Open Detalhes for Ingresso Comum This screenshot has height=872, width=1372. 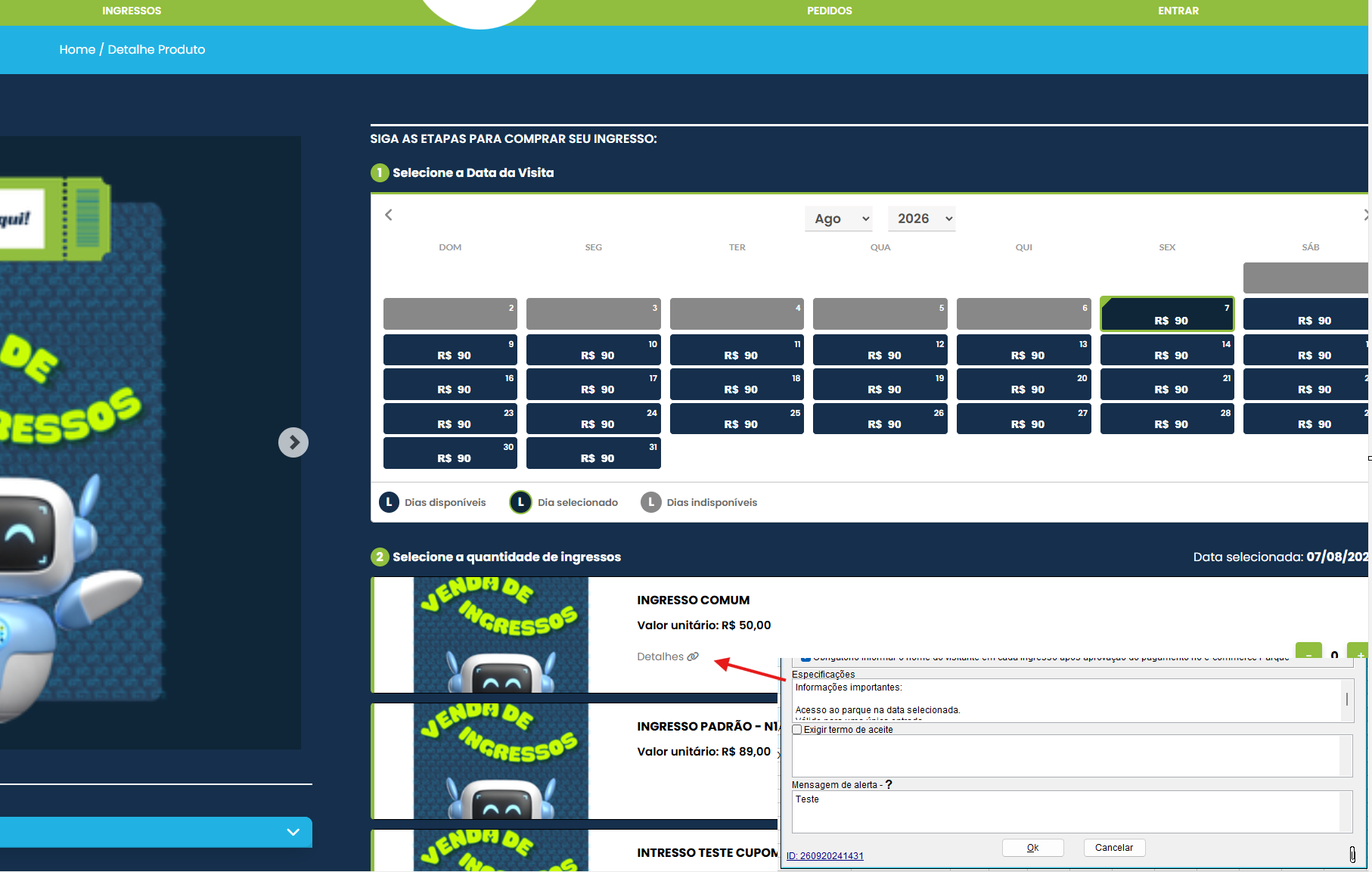[x=660, y=656]
